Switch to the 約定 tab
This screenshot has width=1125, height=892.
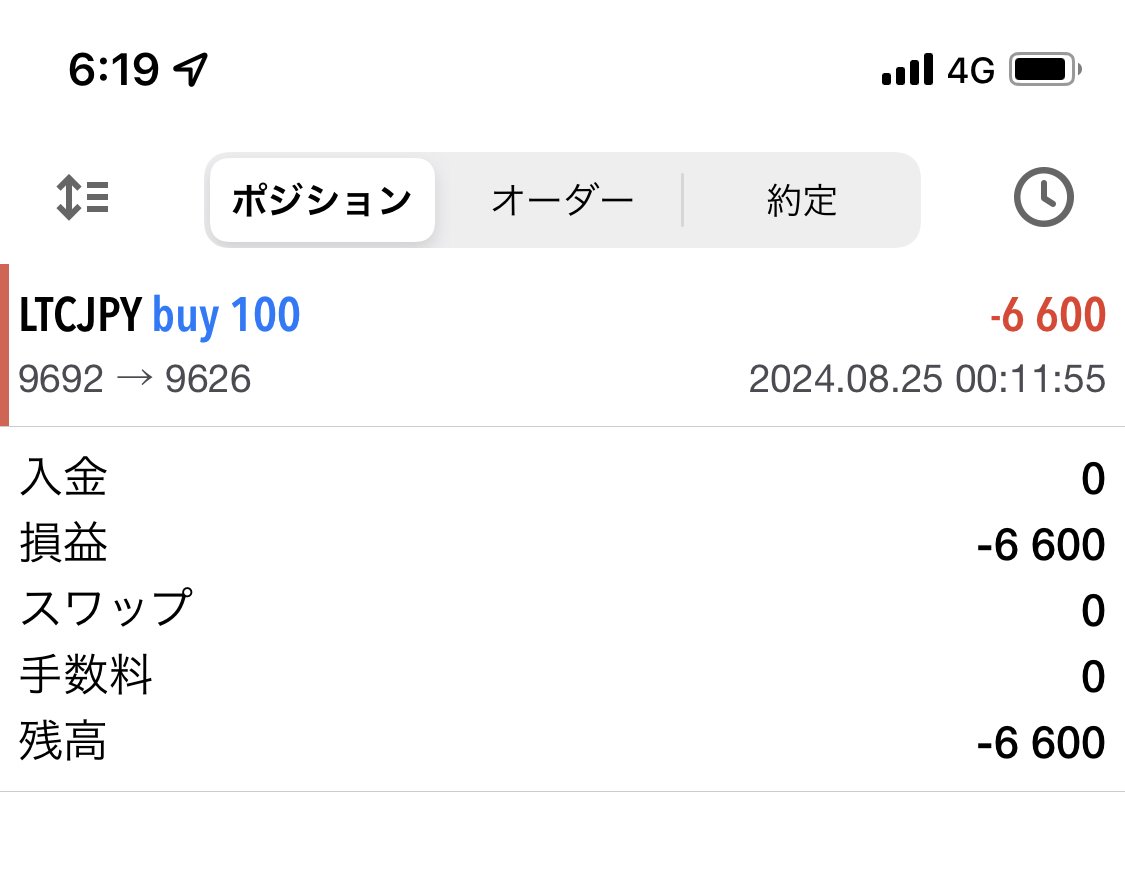coord(801,200)
